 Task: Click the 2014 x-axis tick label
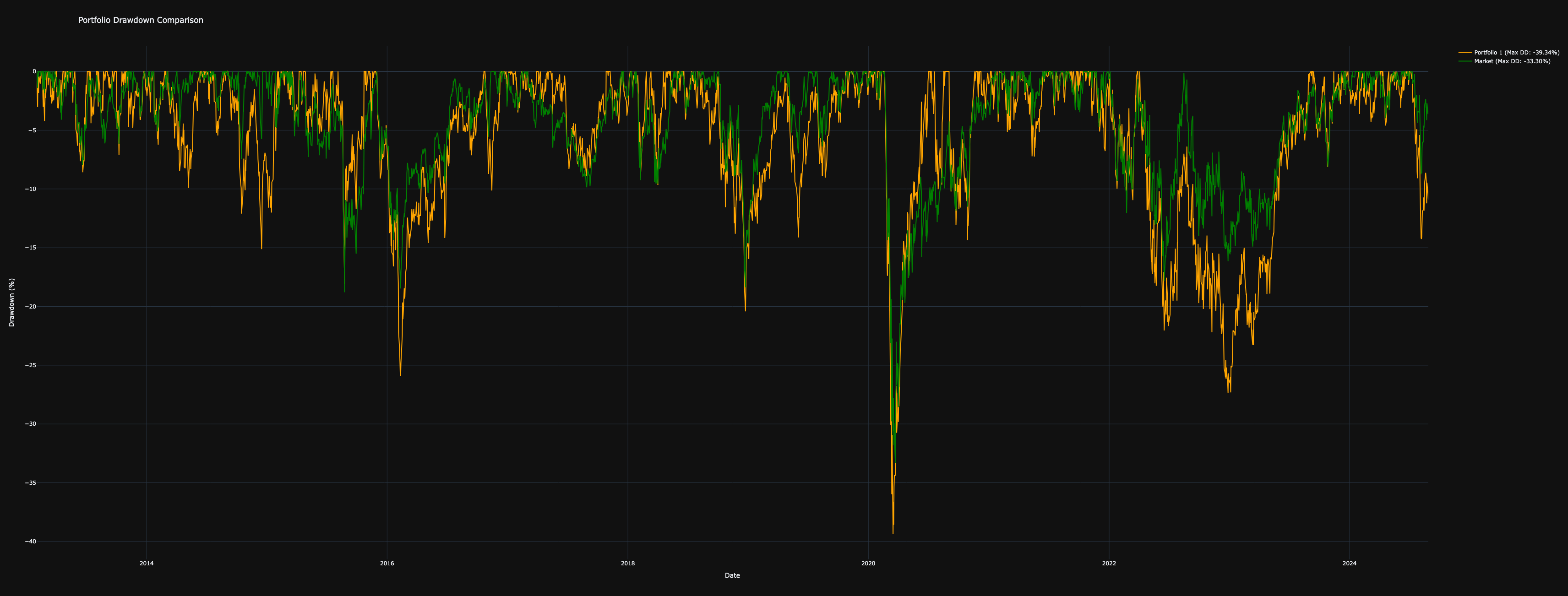pyautogui.click(x=146, y=563)
